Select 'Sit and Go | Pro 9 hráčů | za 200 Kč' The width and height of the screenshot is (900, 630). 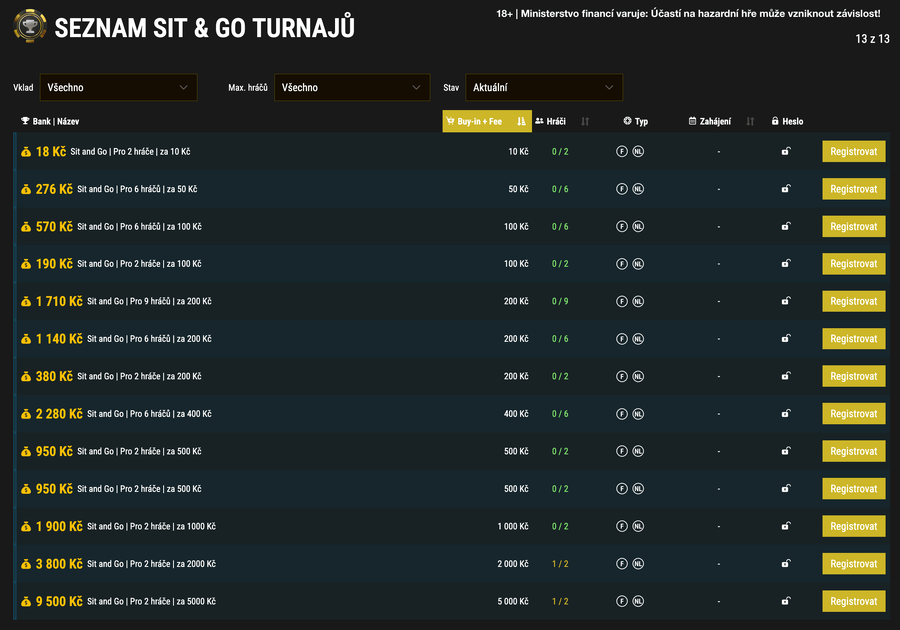(149, 301)
